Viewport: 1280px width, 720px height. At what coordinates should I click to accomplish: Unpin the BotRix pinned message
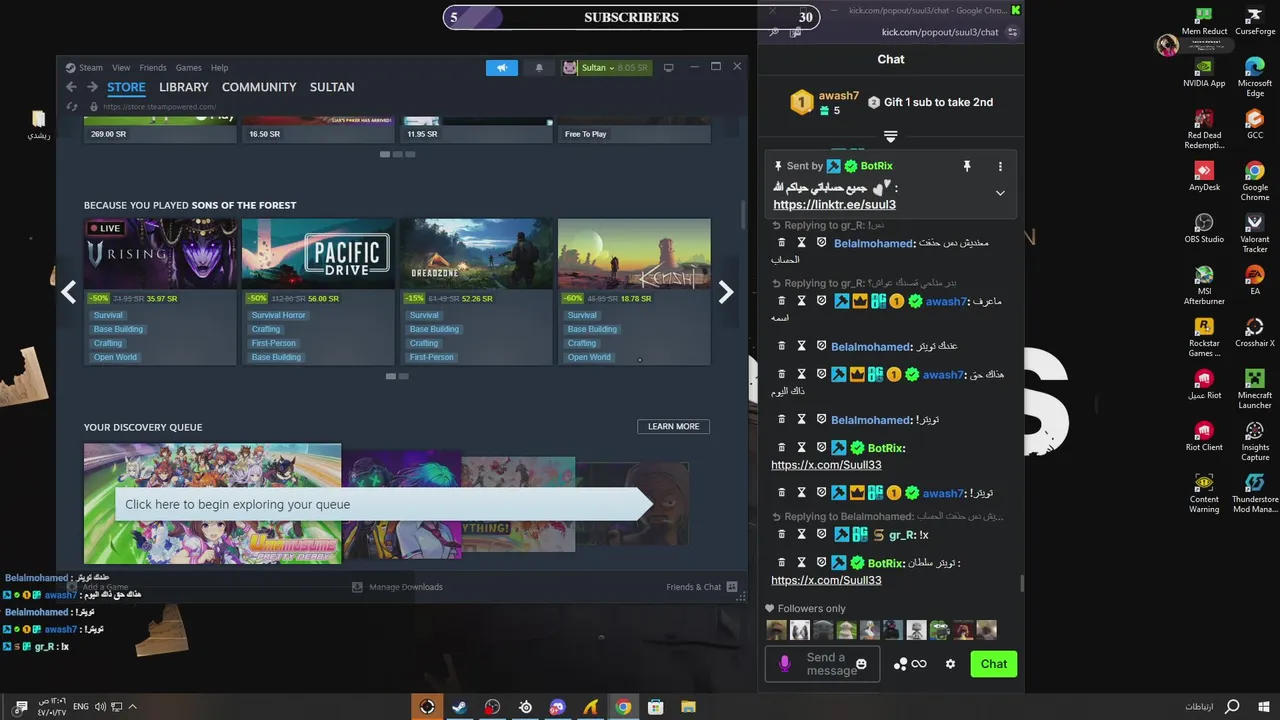tap(967, 166)
